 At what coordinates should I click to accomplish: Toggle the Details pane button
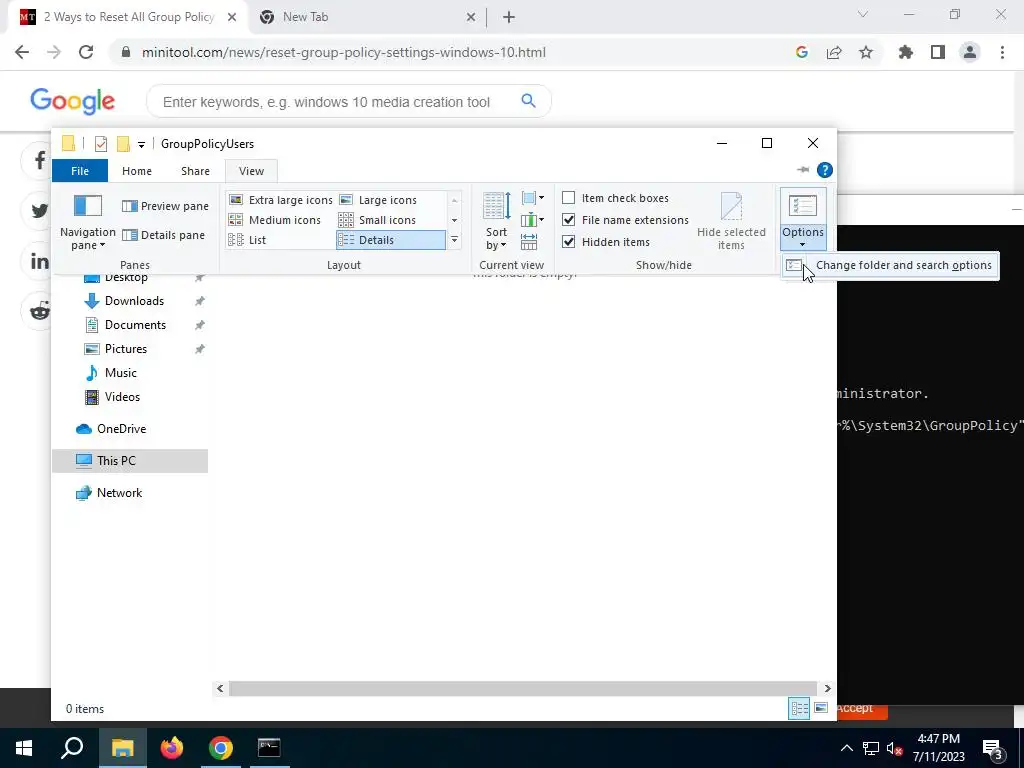click(x=163, y=235)
